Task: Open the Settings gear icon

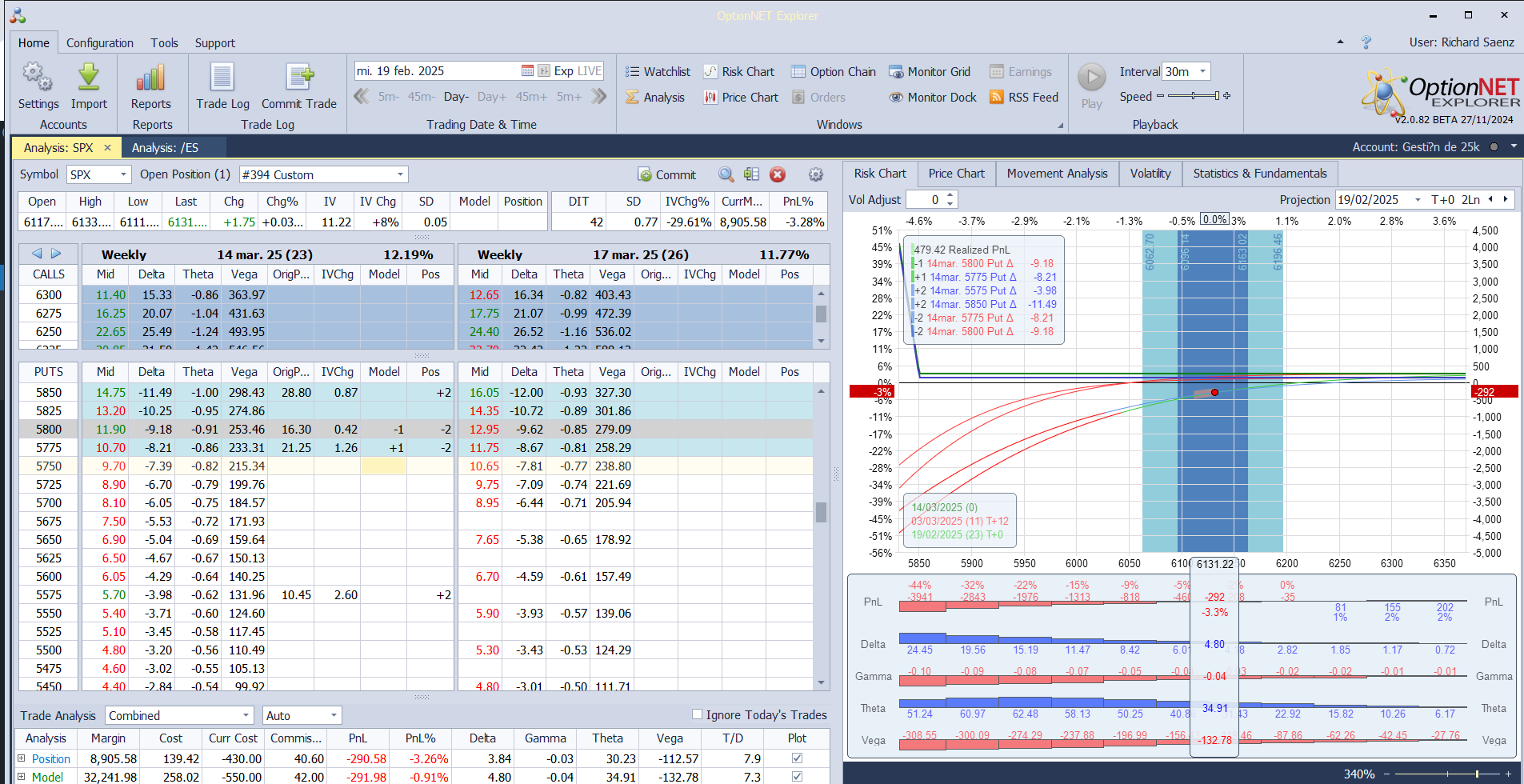Action: point(38,78)
